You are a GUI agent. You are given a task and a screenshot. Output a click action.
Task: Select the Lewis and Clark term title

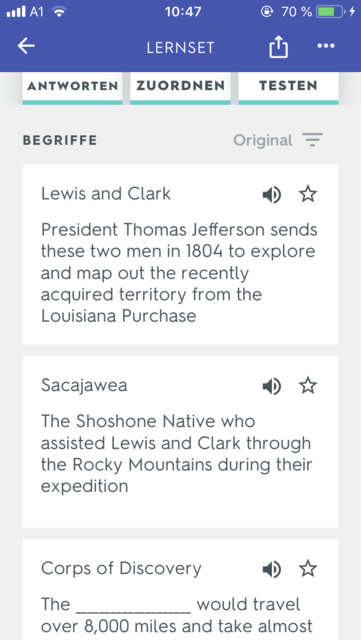[106, 194]
